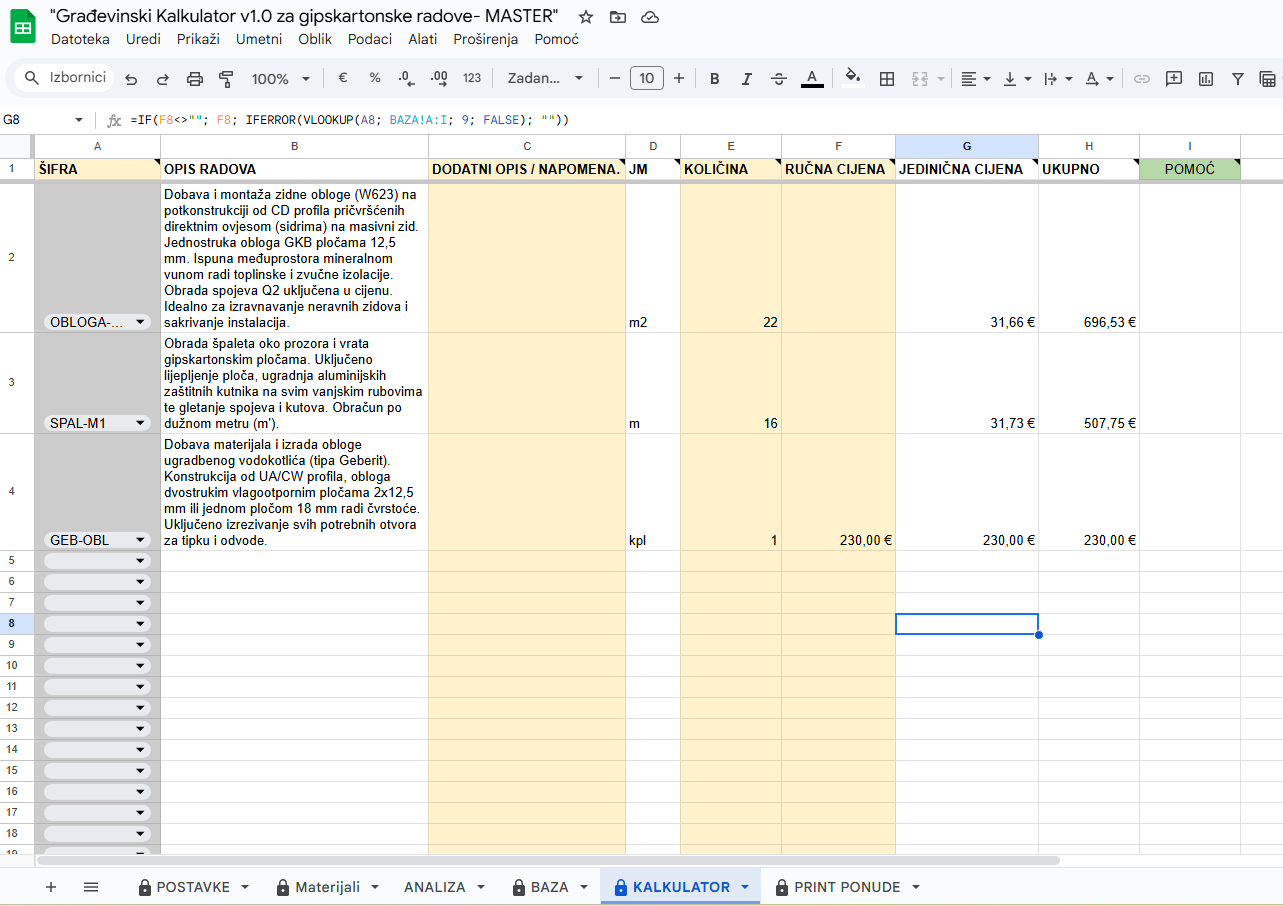Click the Insert comment icon
This screenshot has height=906, width=1283.
click(1174, 79)
